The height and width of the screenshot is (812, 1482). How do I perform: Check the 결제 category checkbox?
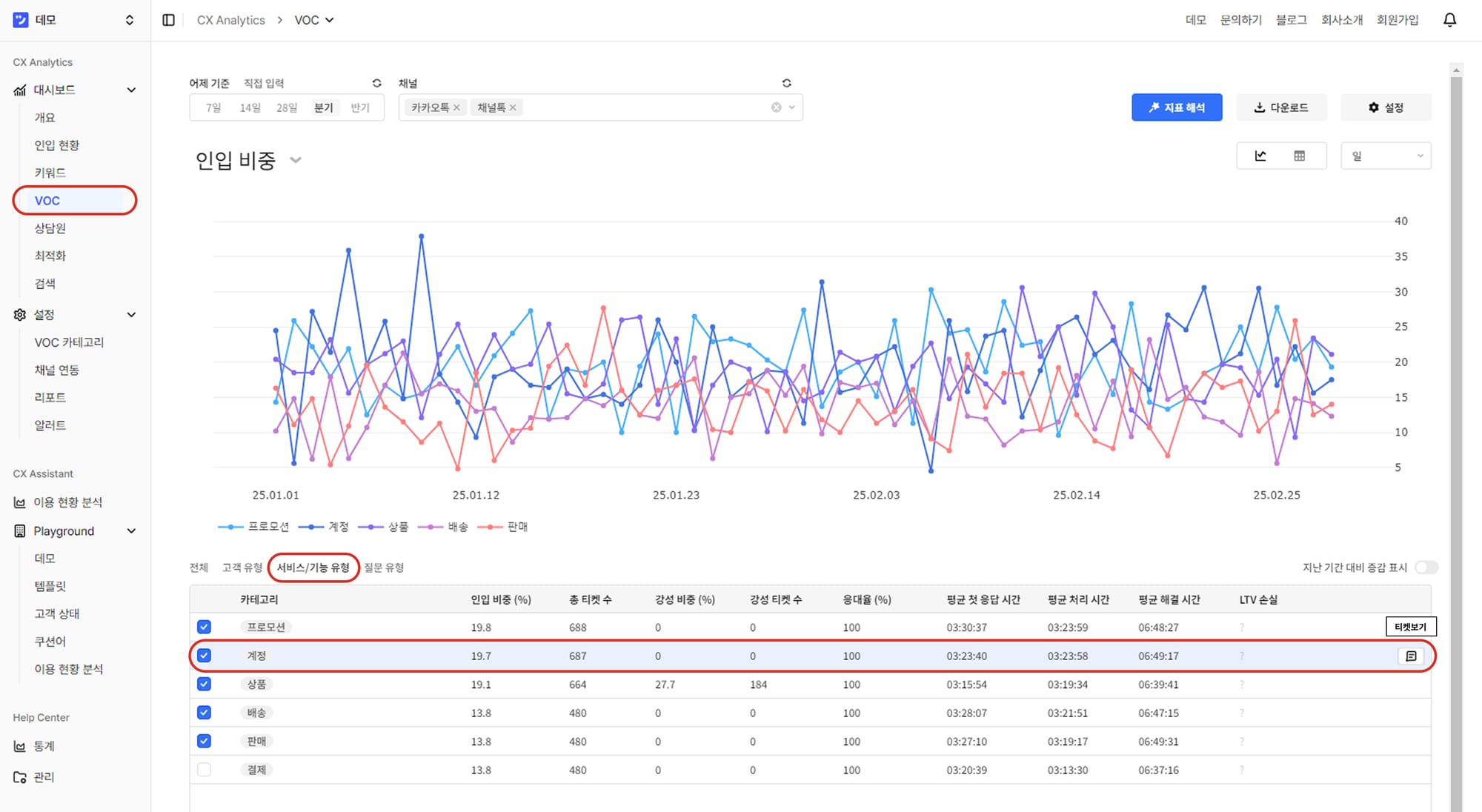coord(204,770)
